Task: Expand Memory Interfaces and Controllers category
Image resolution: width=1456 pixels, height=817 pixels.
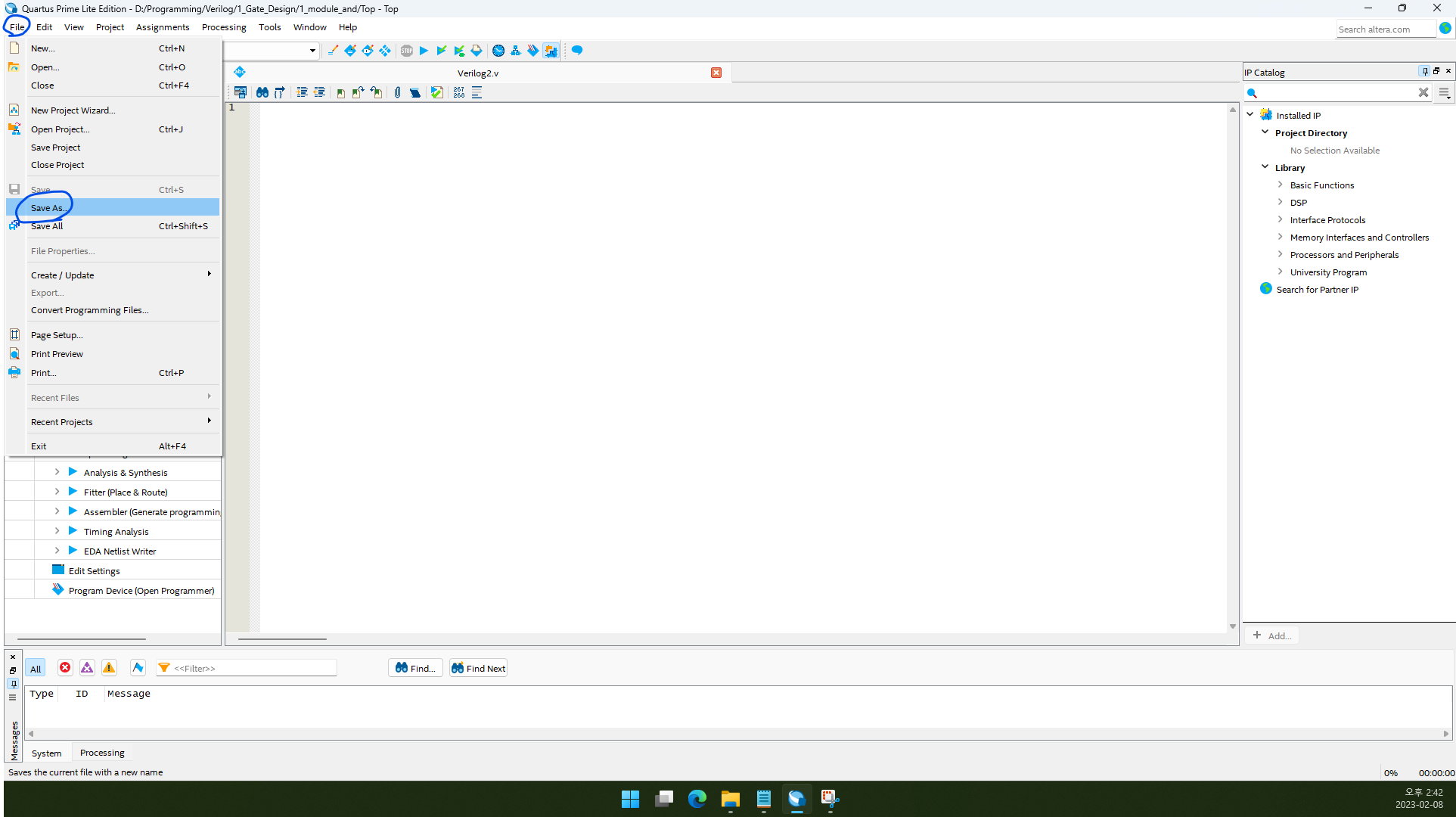Action: [x=1280, y=236]
